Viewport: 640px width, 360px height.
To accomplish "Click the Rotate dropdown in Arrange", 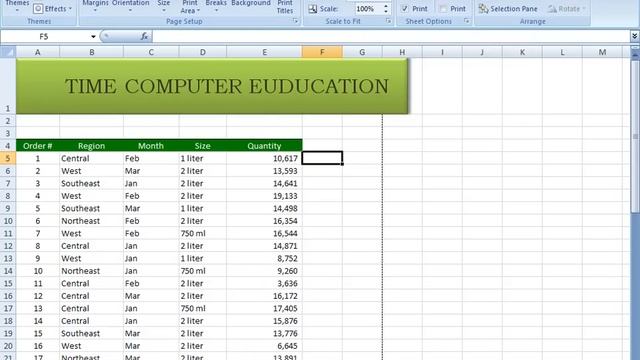I will pos(567,9).
